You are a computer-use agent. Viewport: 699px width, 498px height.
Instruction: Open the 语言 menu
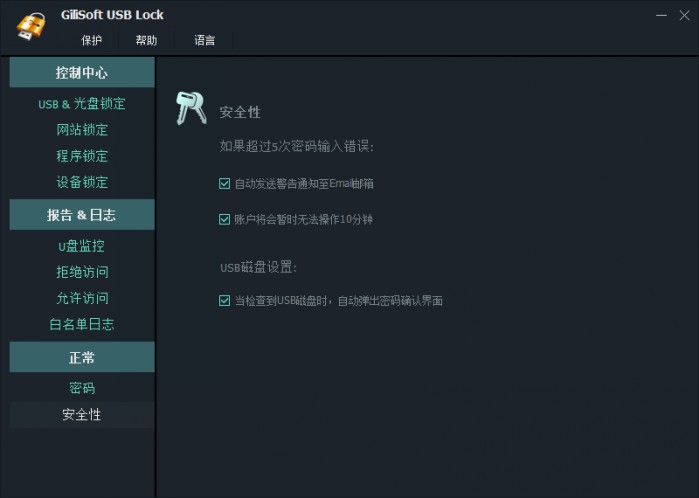click(x=205, y=41)
